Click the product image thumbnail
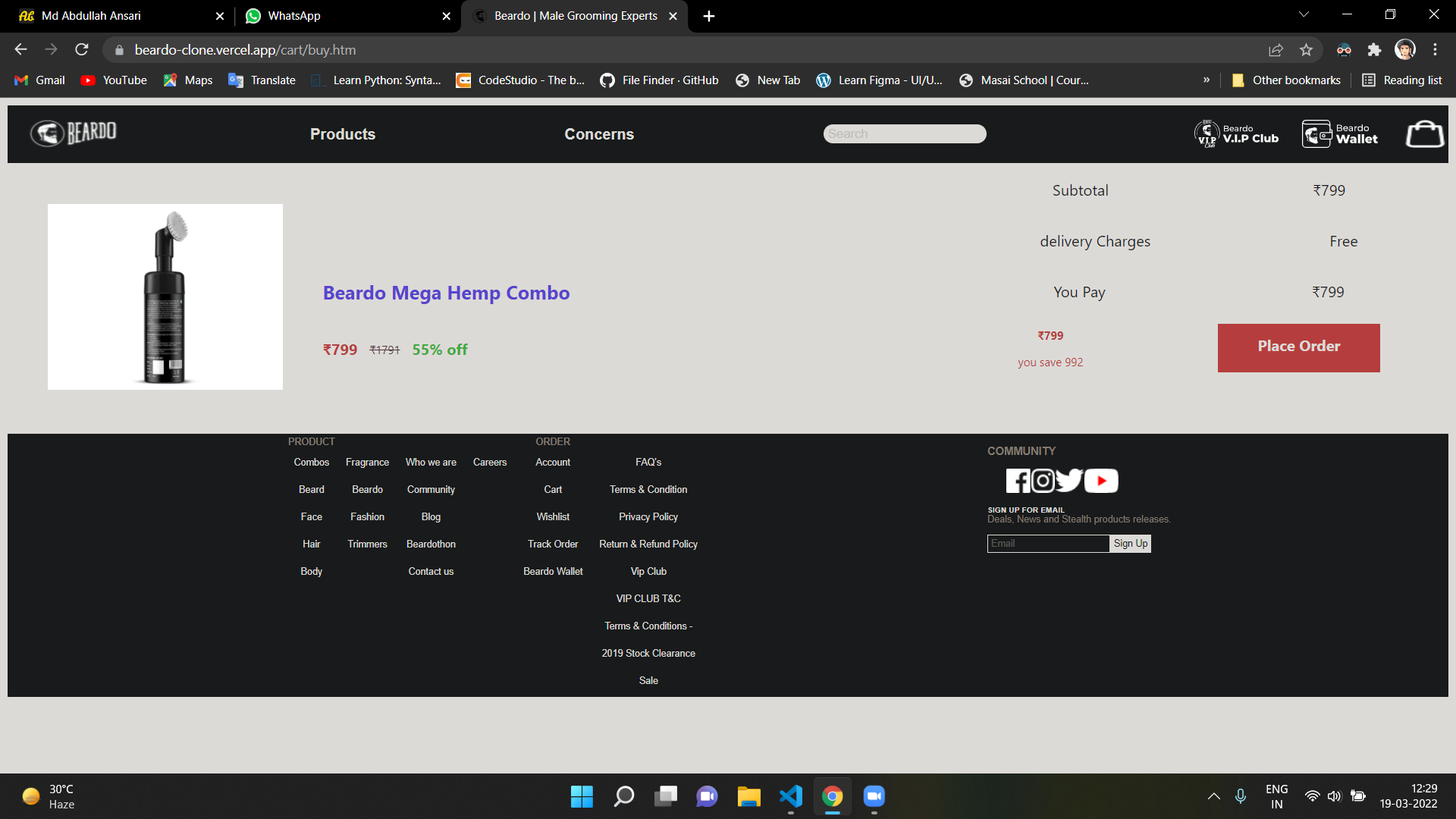The width and height of the screenshot is (1456, 819). tap(165, 297)
